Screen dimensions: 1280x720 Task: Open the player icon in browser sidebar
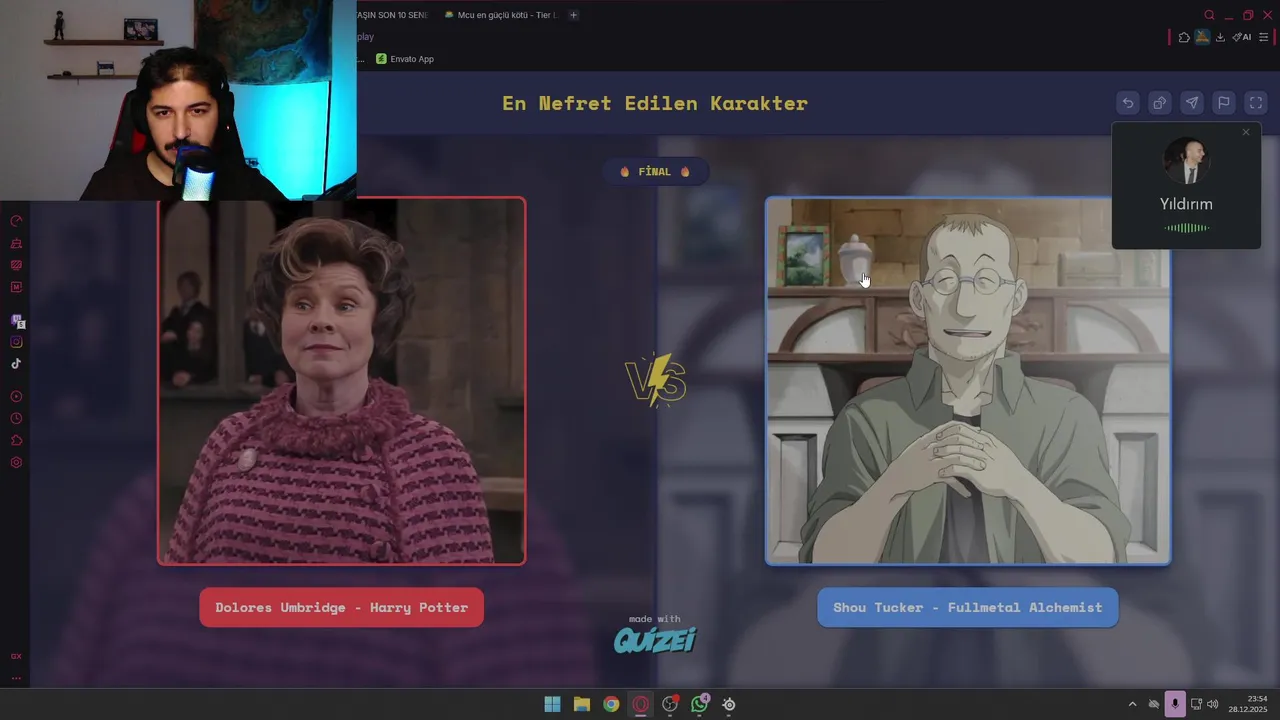click(x=16, y=397)
